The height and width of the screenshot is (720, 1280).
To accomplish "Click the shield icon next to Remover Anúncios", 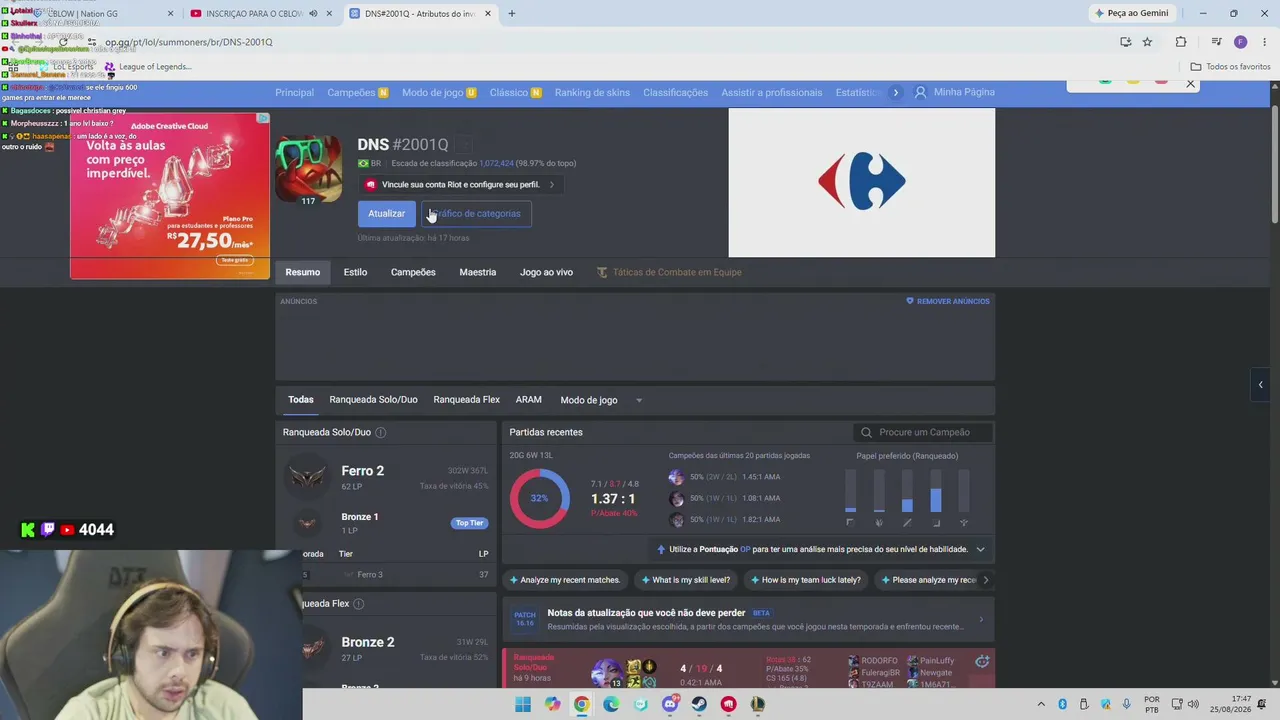I will [910, 301].
